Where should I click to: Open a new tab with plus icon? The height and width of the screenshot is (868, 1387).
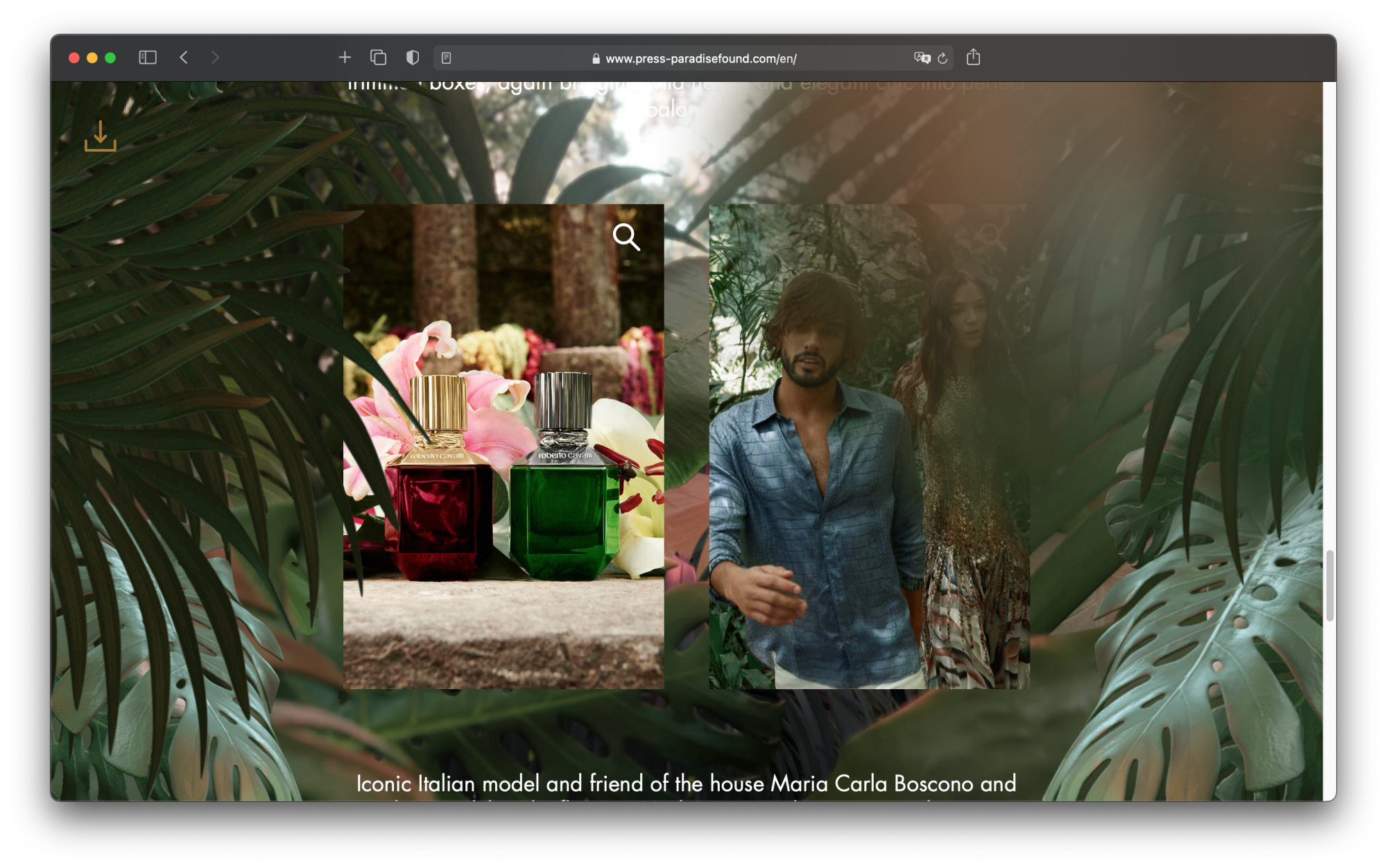point(345,58)
